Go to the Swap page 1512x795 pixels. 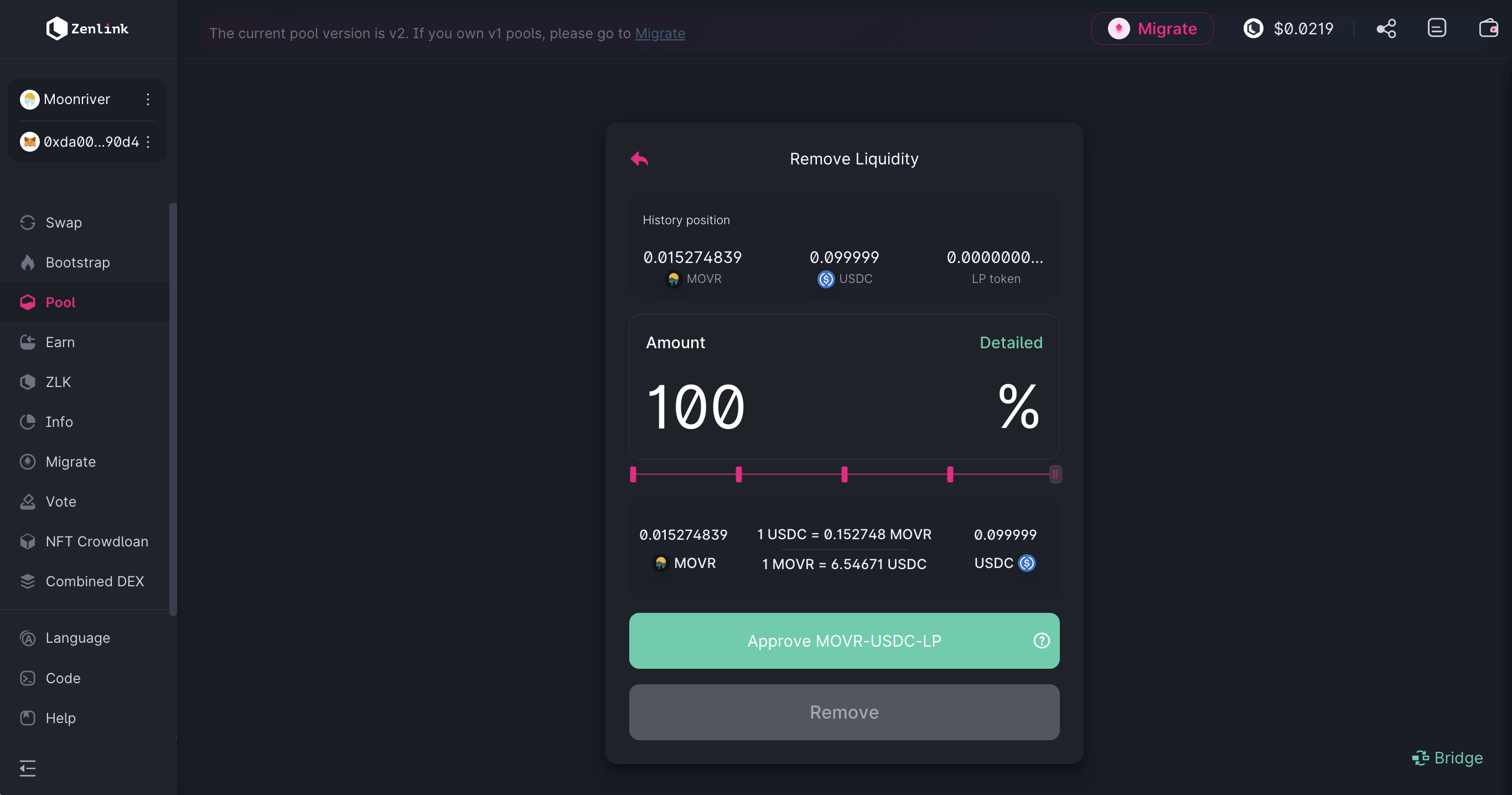pos(64,223)
